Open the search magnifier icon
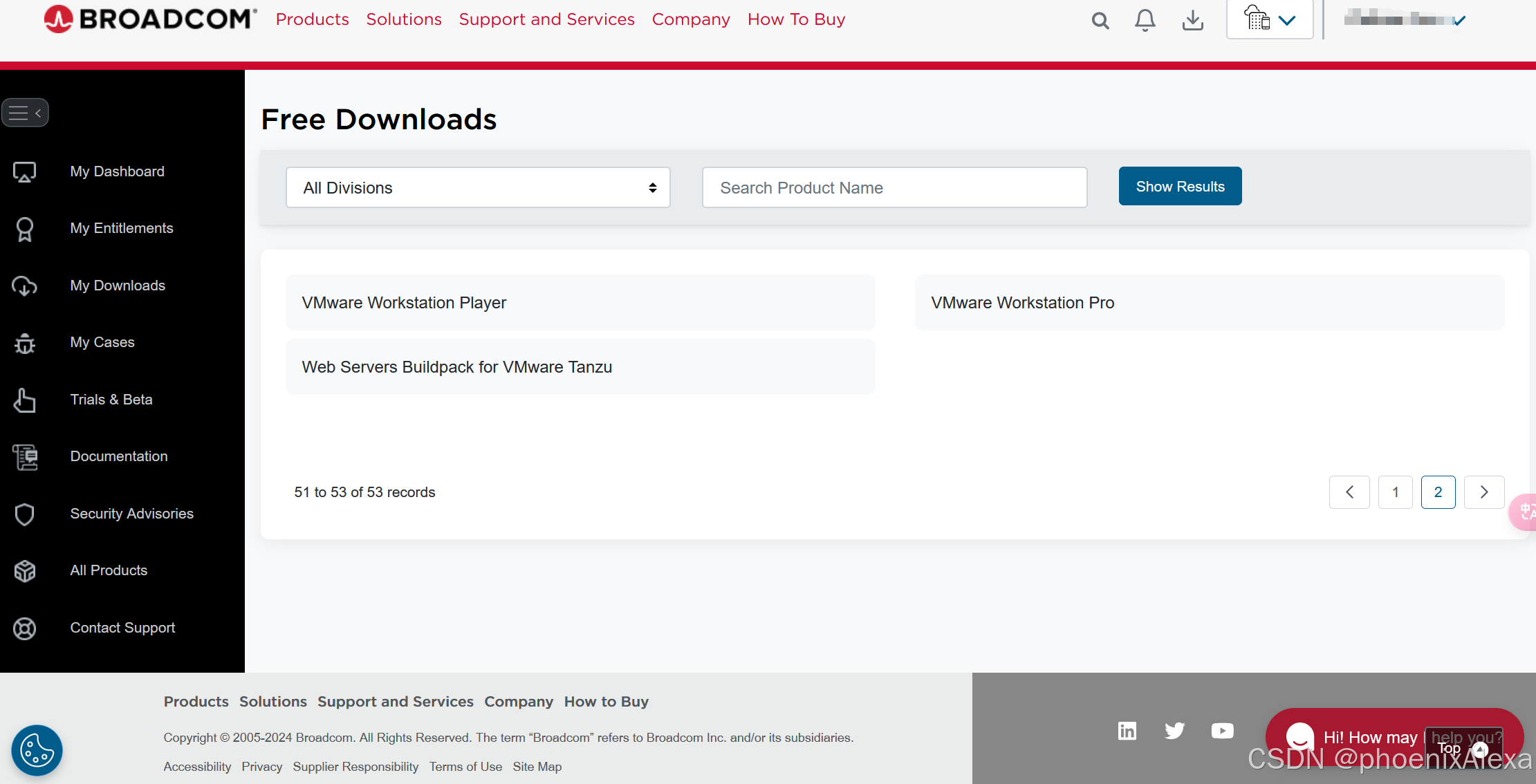 1100,21
